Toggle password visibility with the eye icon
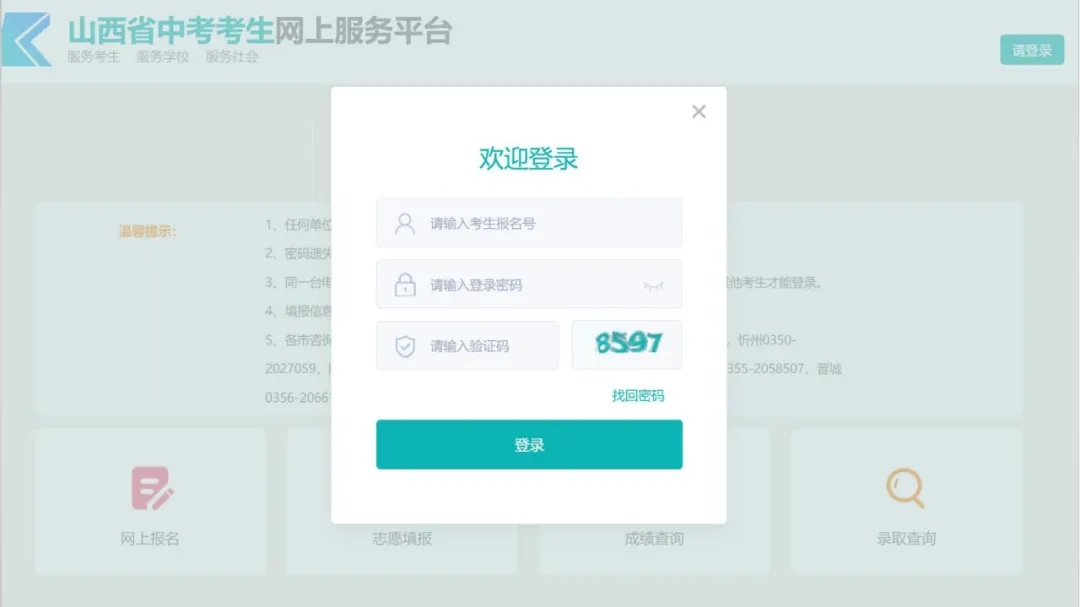 (x=653, y=286)
